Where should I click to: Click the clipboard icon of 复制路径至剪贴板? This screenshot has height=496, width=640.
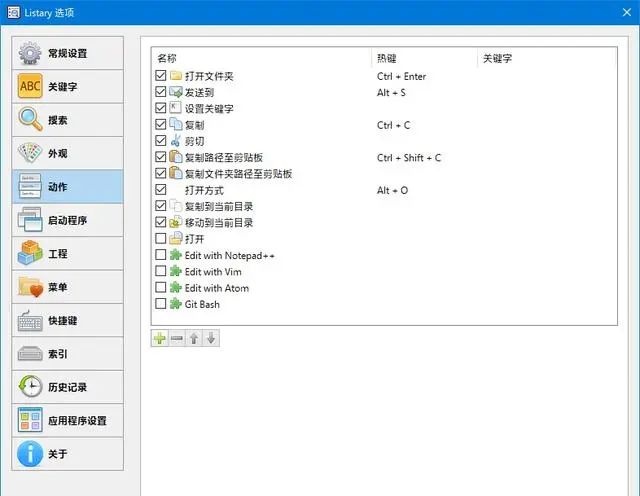point(176,157)
